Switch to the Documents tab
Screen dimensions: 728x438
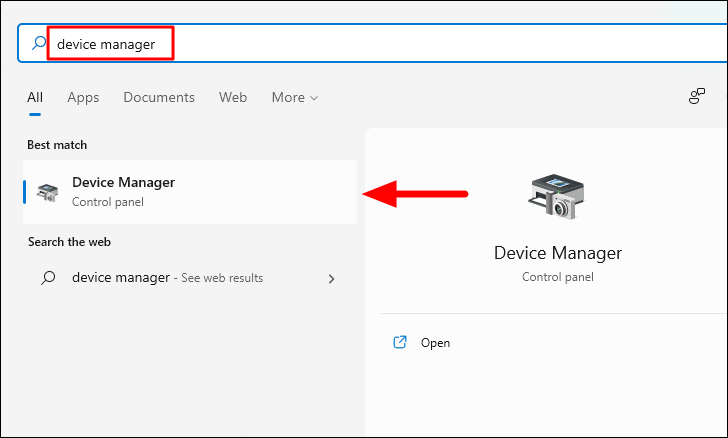click(159, 97)
